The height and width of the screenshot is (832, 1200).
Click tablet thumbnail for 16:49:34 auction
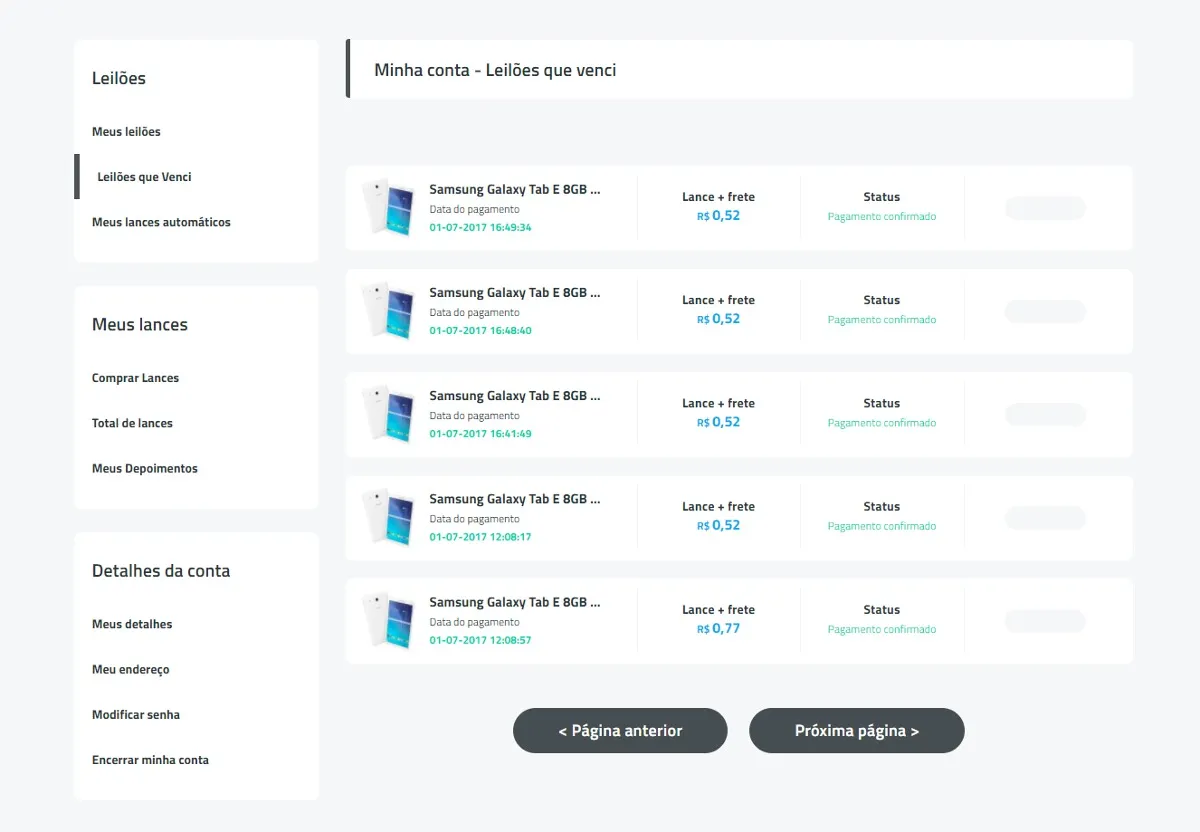(389, 208)
